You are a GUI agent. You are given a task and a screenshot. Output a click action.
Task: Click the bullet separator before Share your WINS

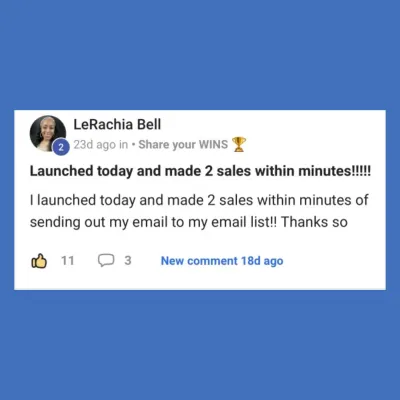[x=133, y=145]
